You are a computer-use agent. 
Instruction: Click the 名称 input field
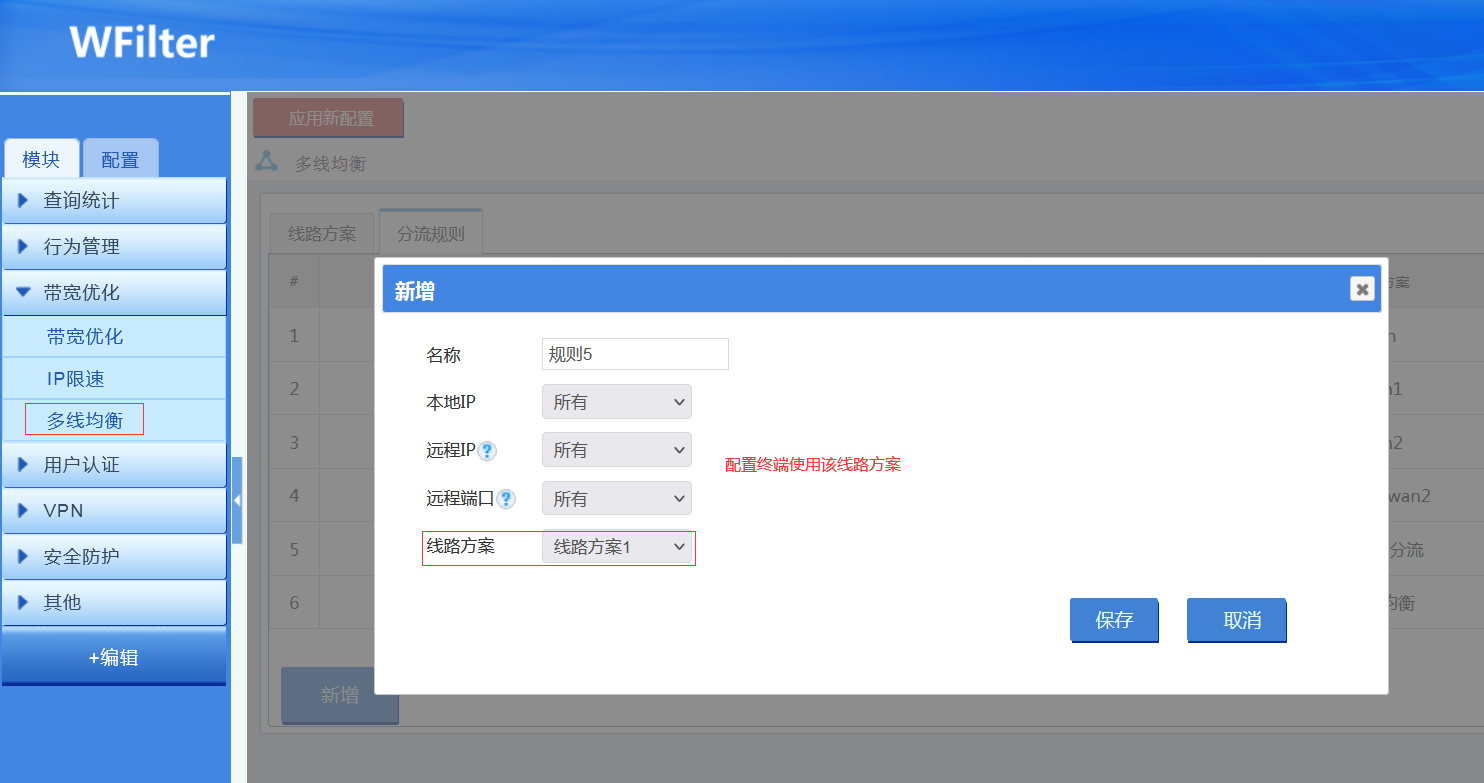(635, 354)
